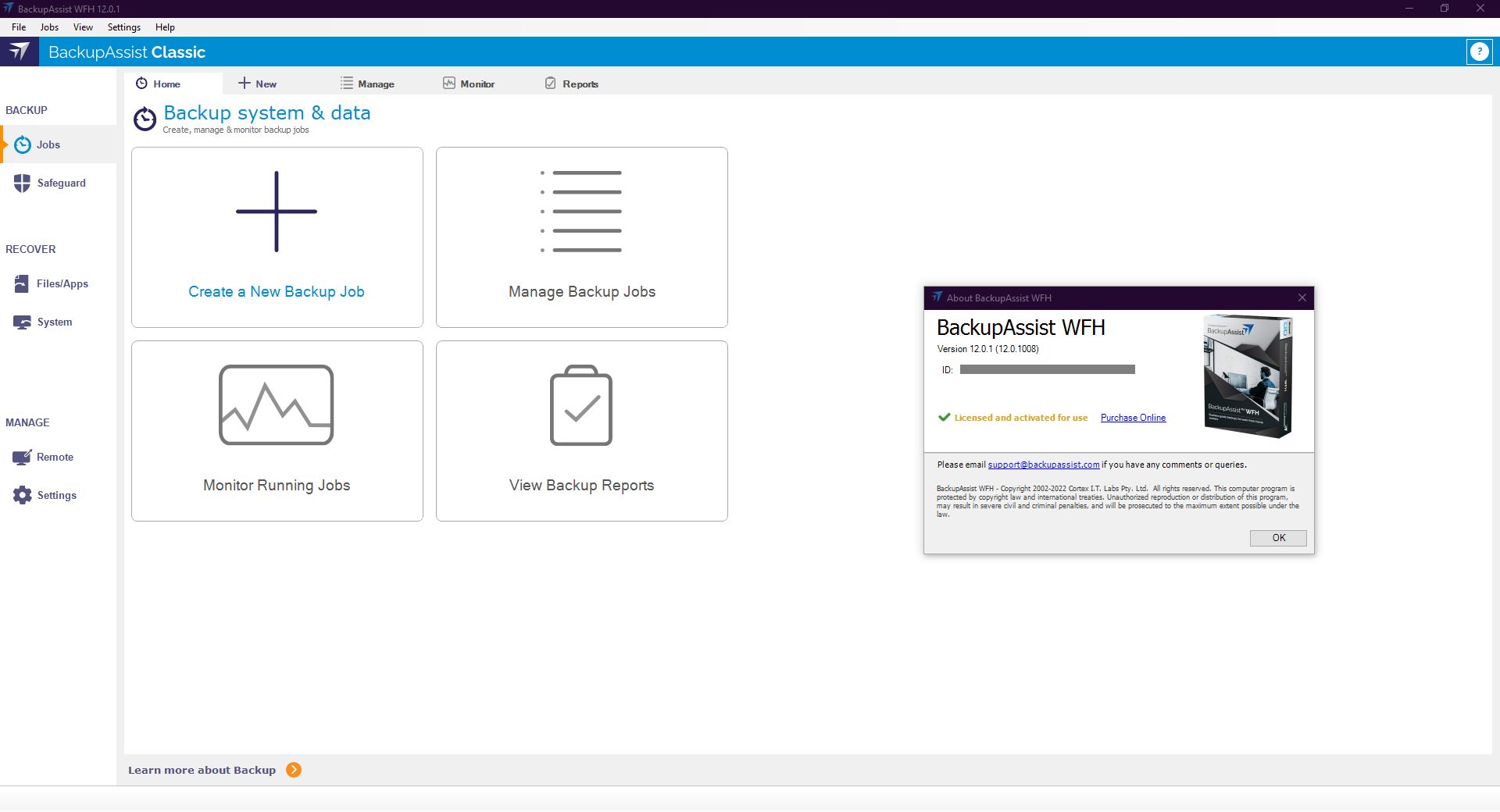Switch to the Home tab
Screen dimensions: 1500x812
pos(173,84)
